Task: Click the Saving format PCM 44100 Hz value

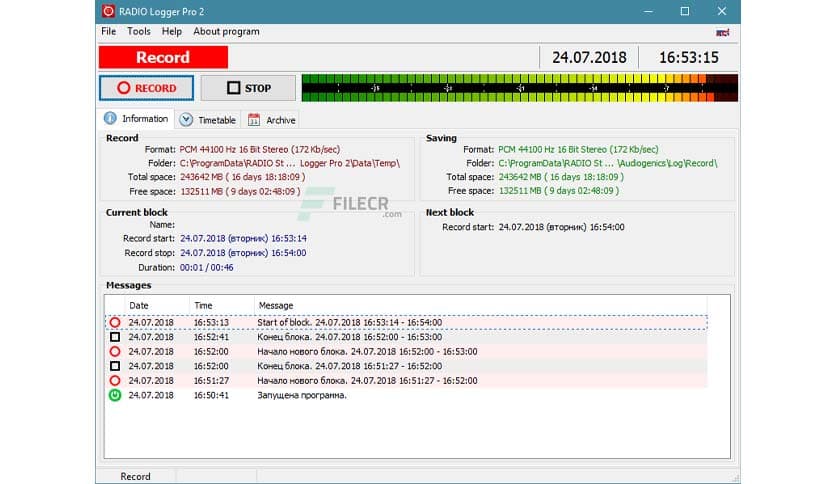Action: pyautogui.click(x=578, y=149)
